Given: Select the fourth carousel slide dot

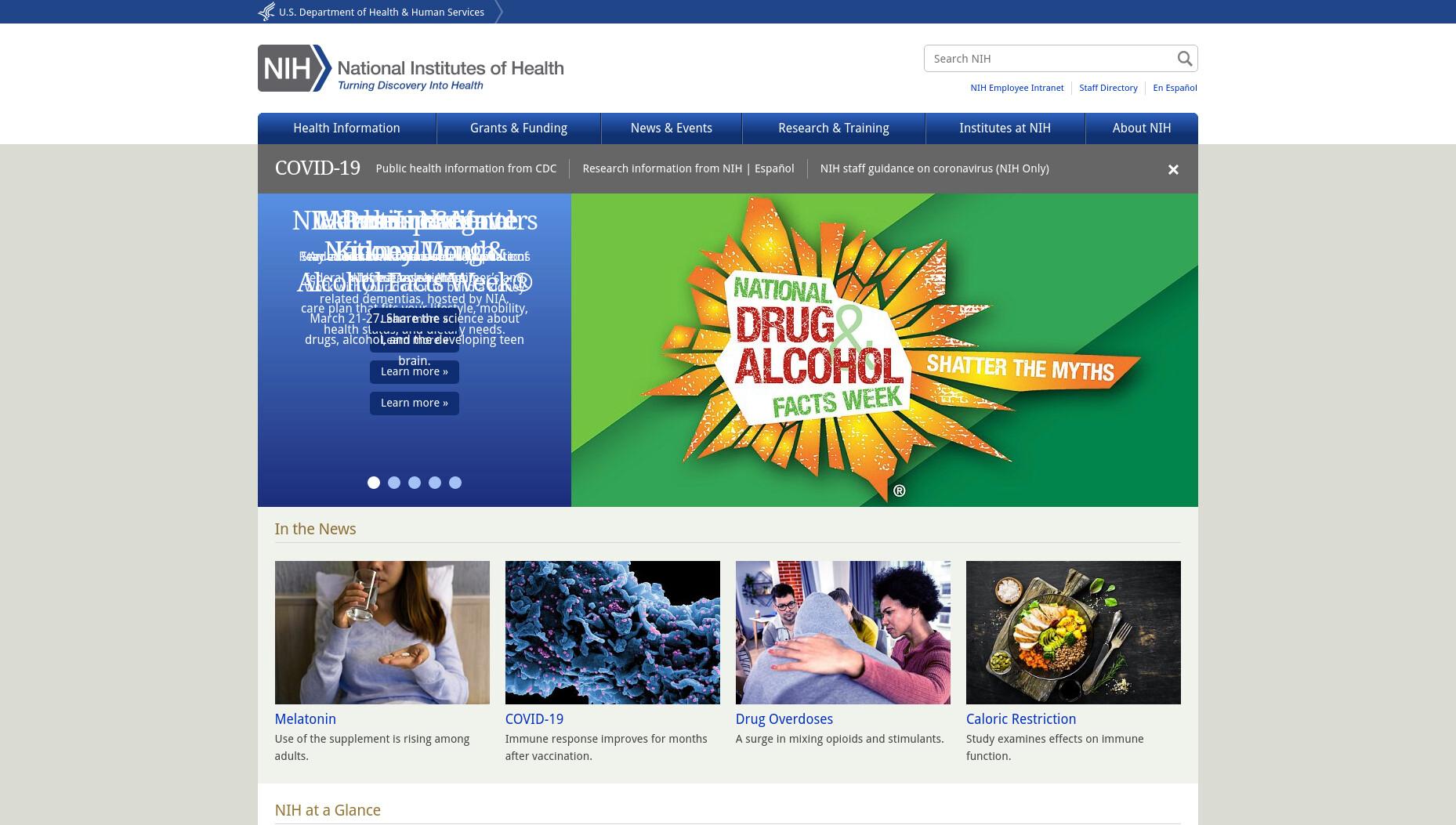Looking at the screenshot, I should coord(435,483).
